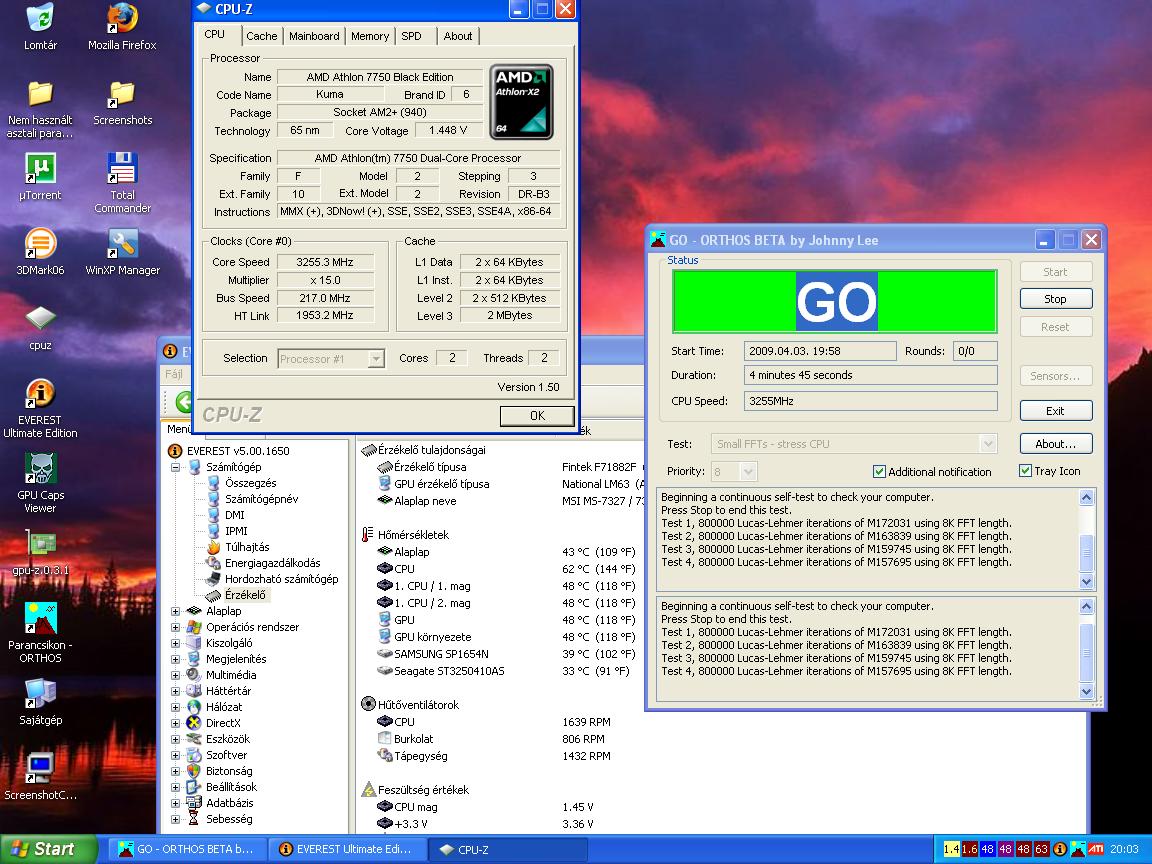Click OK in the CPU-Z window
The height and width of the screenshot is (864, 1152).
coord(537,416)
